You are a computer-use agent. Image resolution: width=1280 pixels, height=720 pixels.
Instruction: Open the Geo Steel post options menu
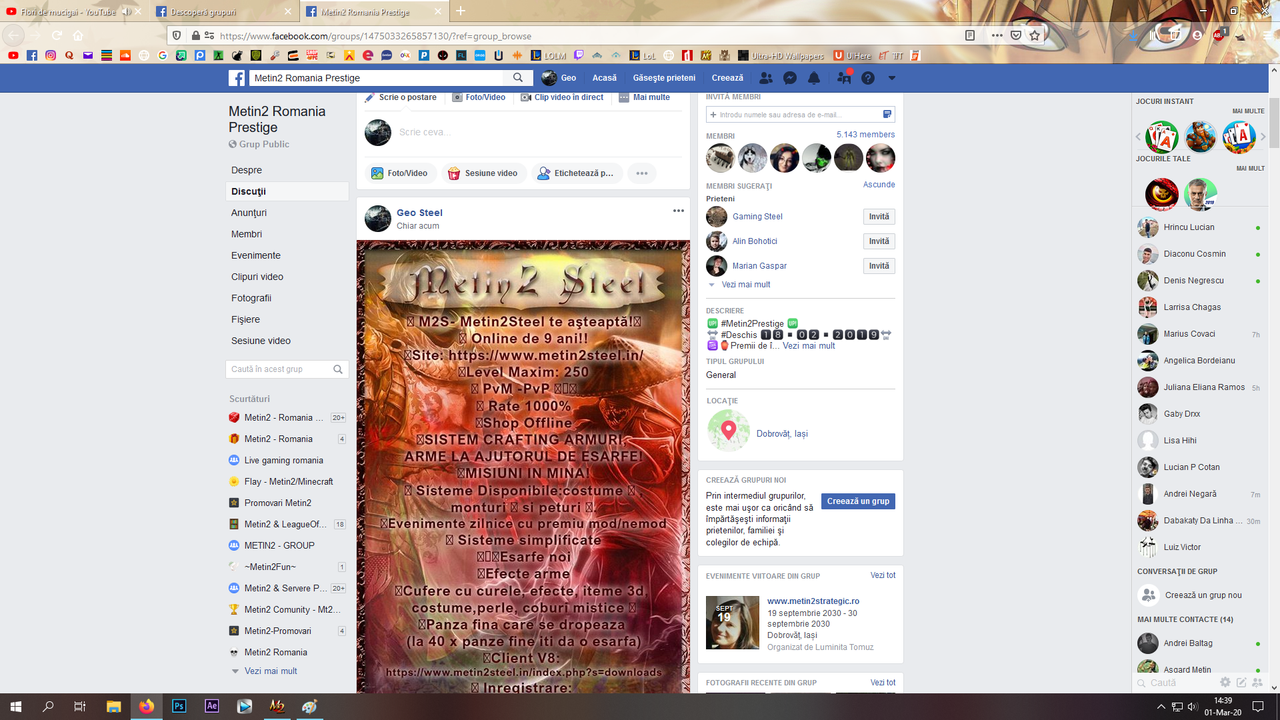(678, 211)
